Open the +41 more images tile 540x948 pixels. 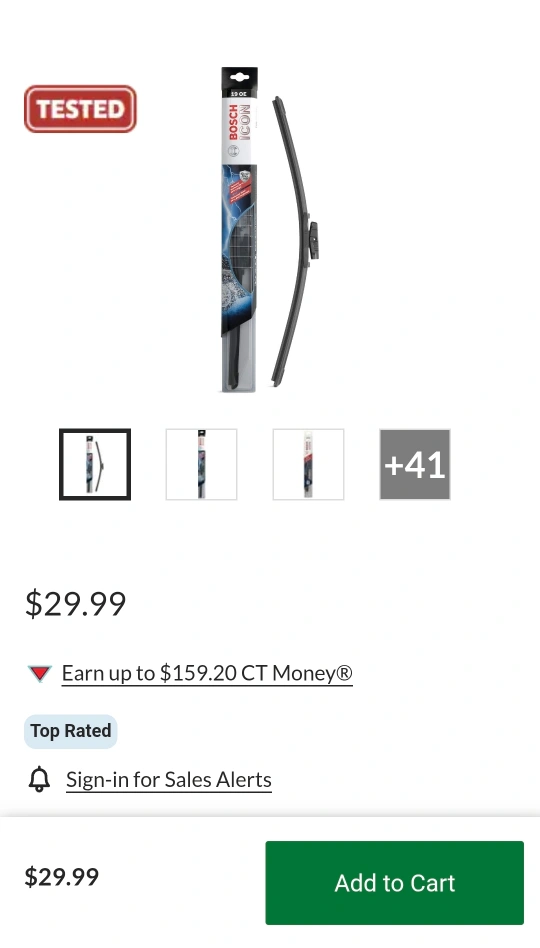pyautogui.click(x=415, y=464)
